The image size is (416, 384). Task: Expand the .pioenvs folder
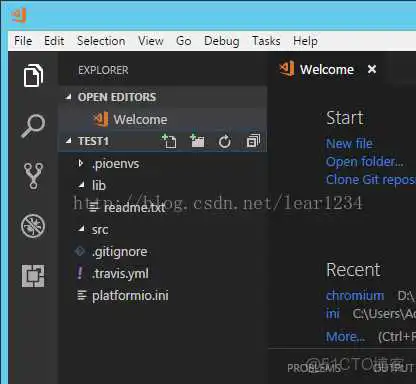80,163
